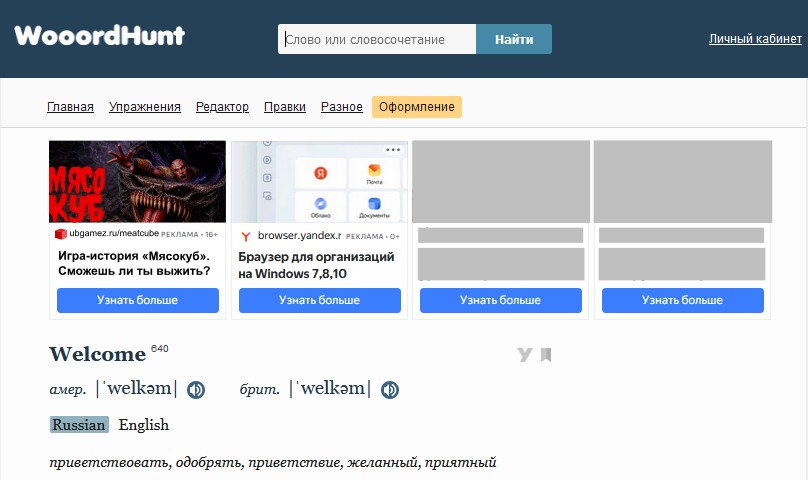Click the ubgamez red cube icon
This screenshot has width=808, height=480.
[61, 234]
